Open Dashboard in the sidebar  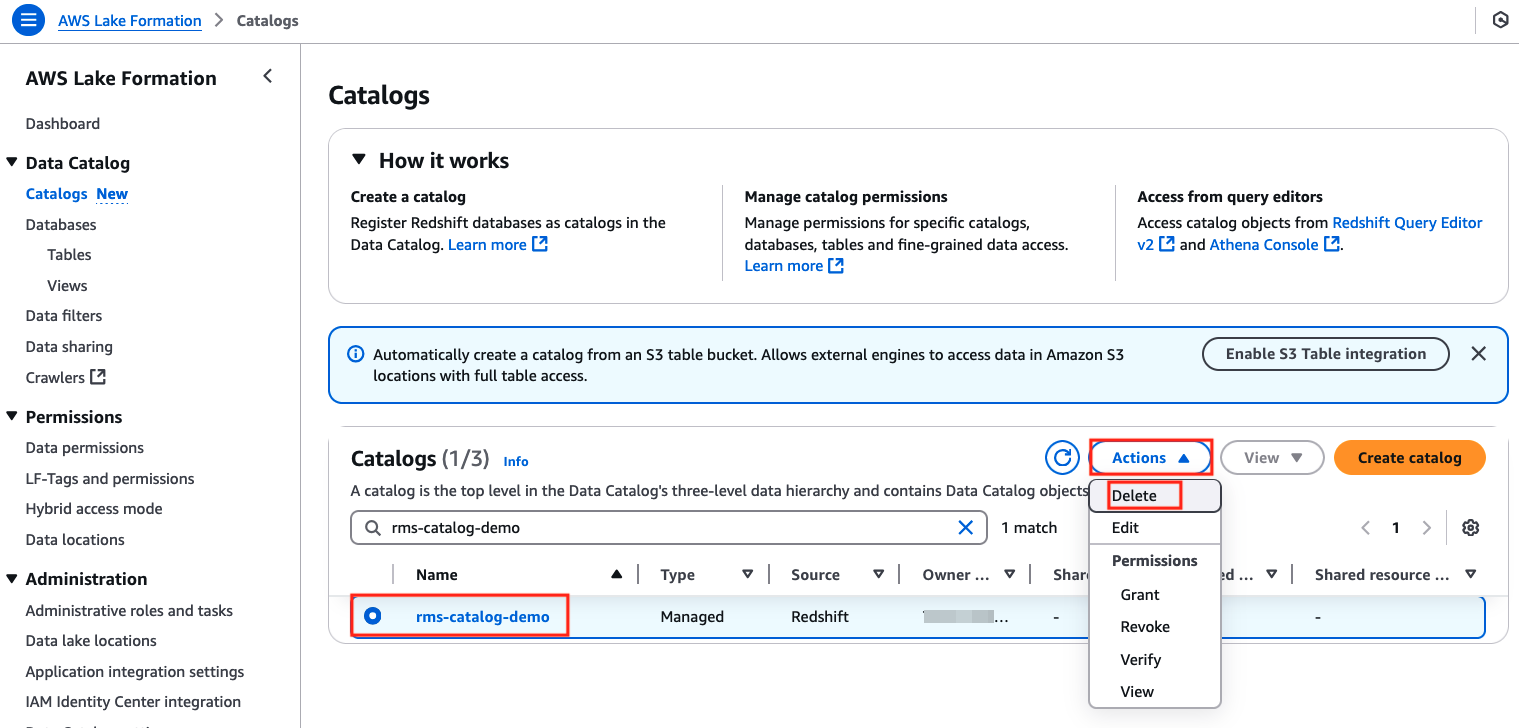[63, 124]
